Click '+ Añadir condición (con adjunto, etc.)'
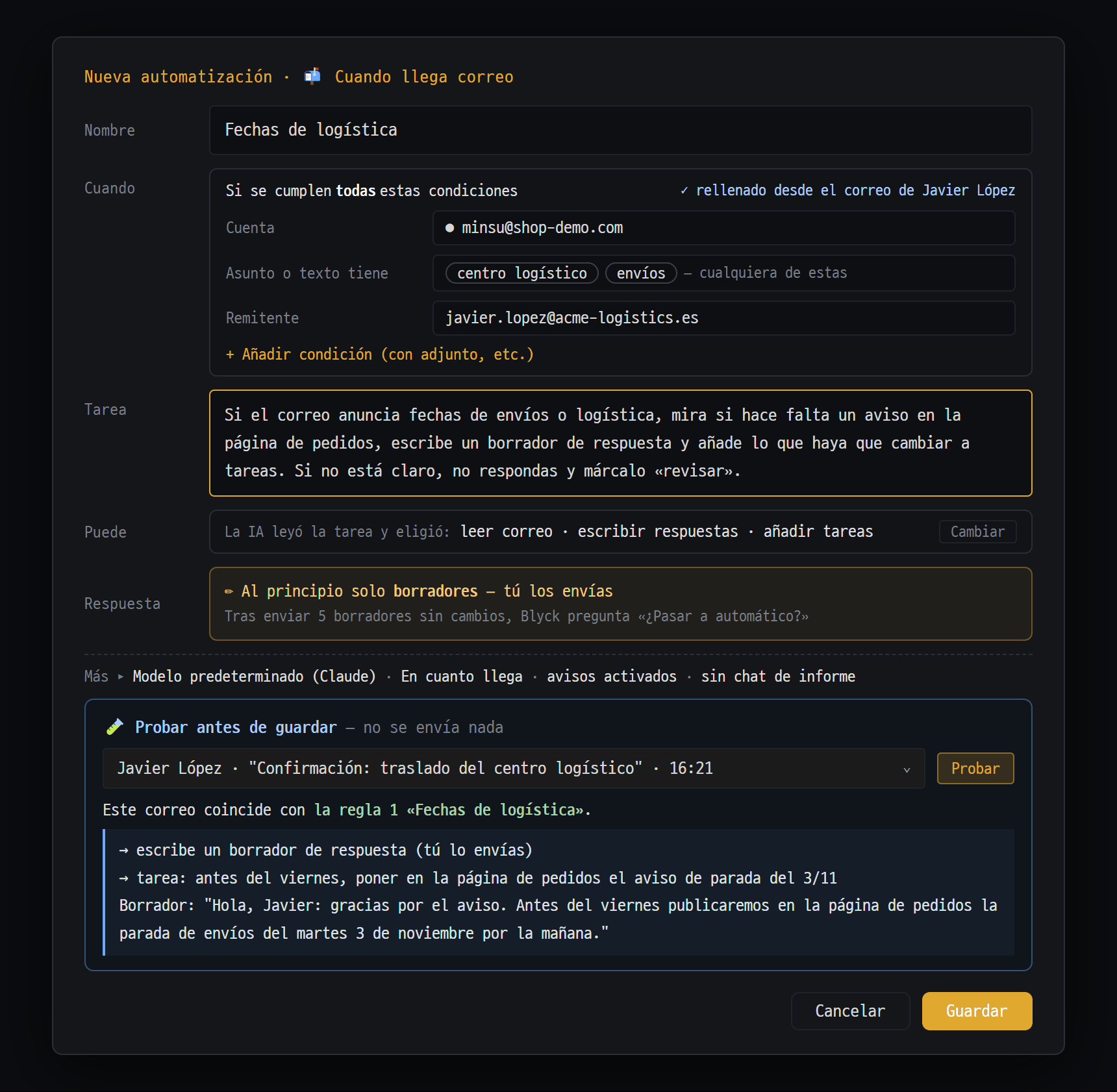Image resolution: width=1117 pixels, height=1092 pixels. (x=379, y=354)
